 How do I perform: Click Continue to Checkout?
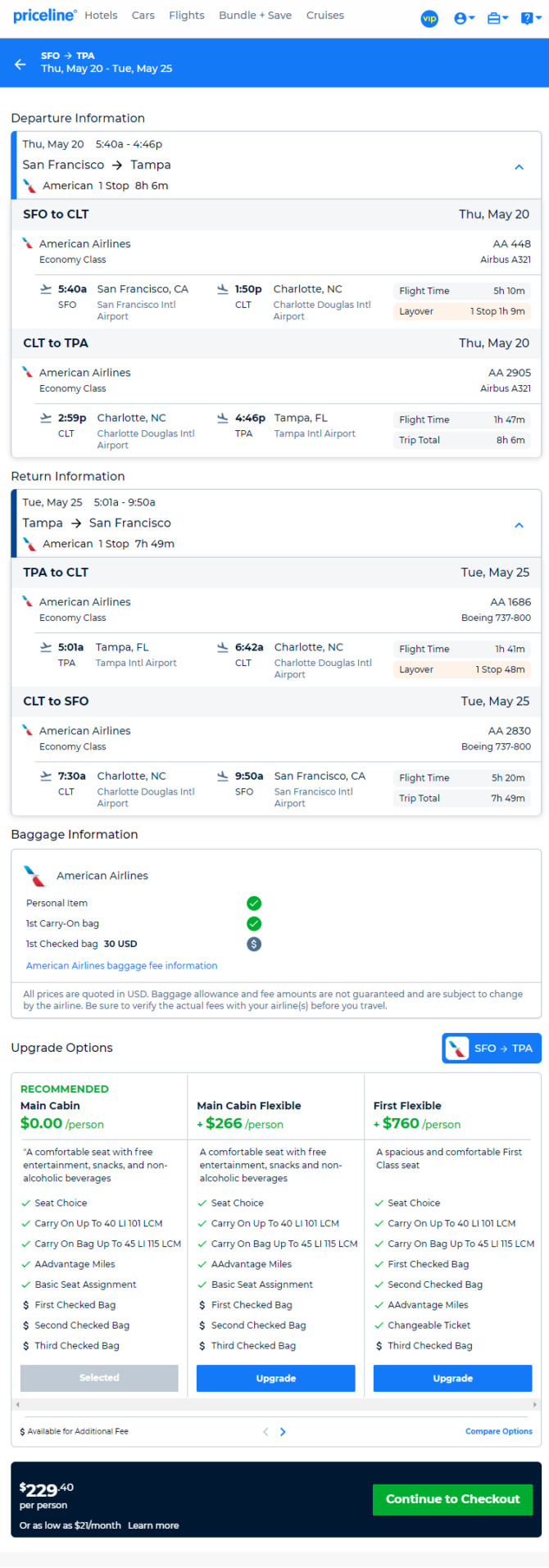453,1499
